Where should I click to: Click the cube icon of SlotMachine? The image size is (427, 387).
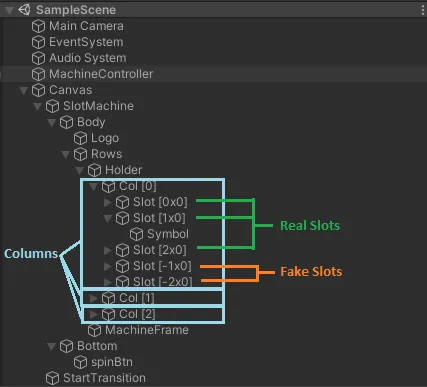[52, 106]
